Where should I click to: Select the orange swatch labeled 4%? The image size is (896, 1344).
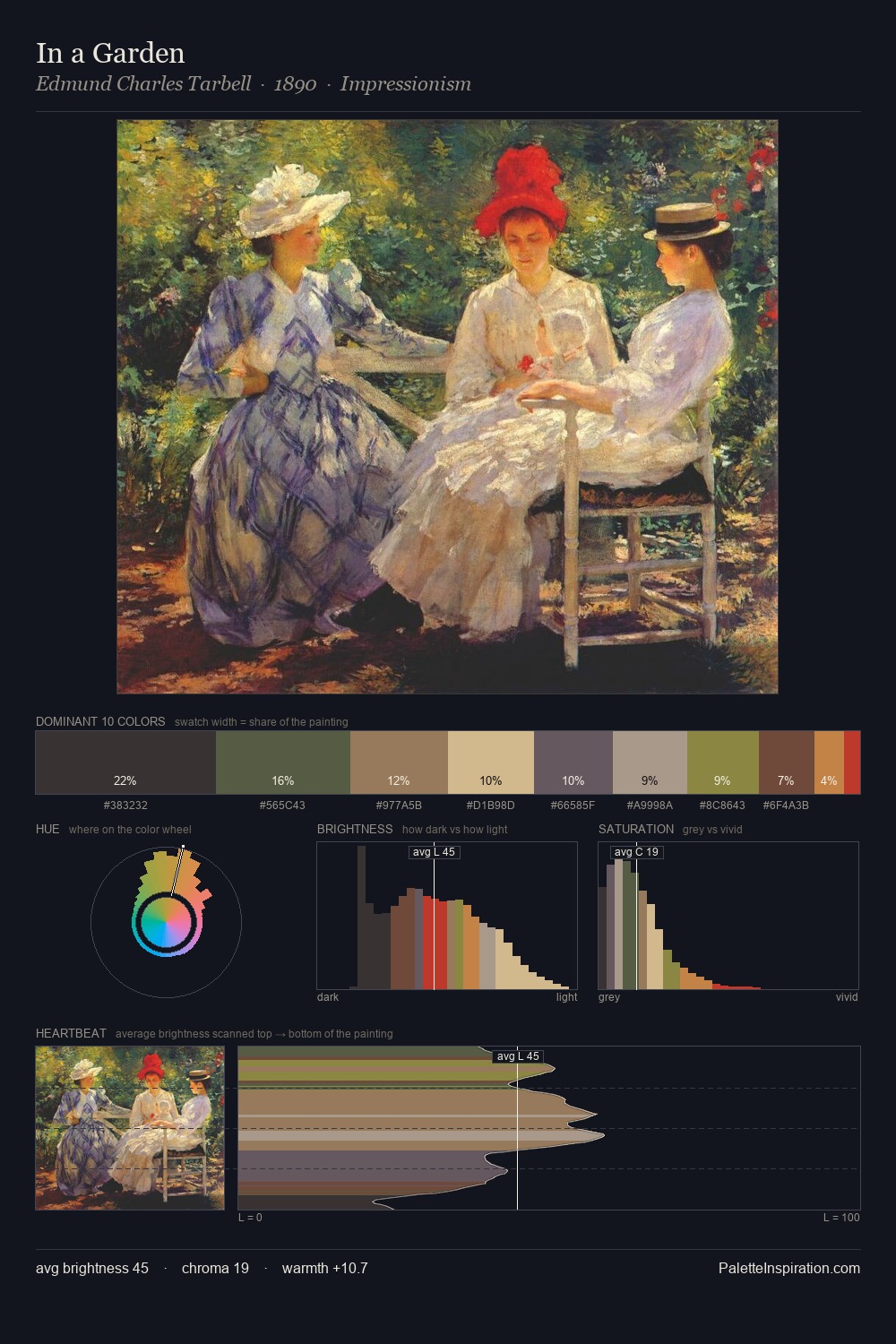[x=829, y=762]
